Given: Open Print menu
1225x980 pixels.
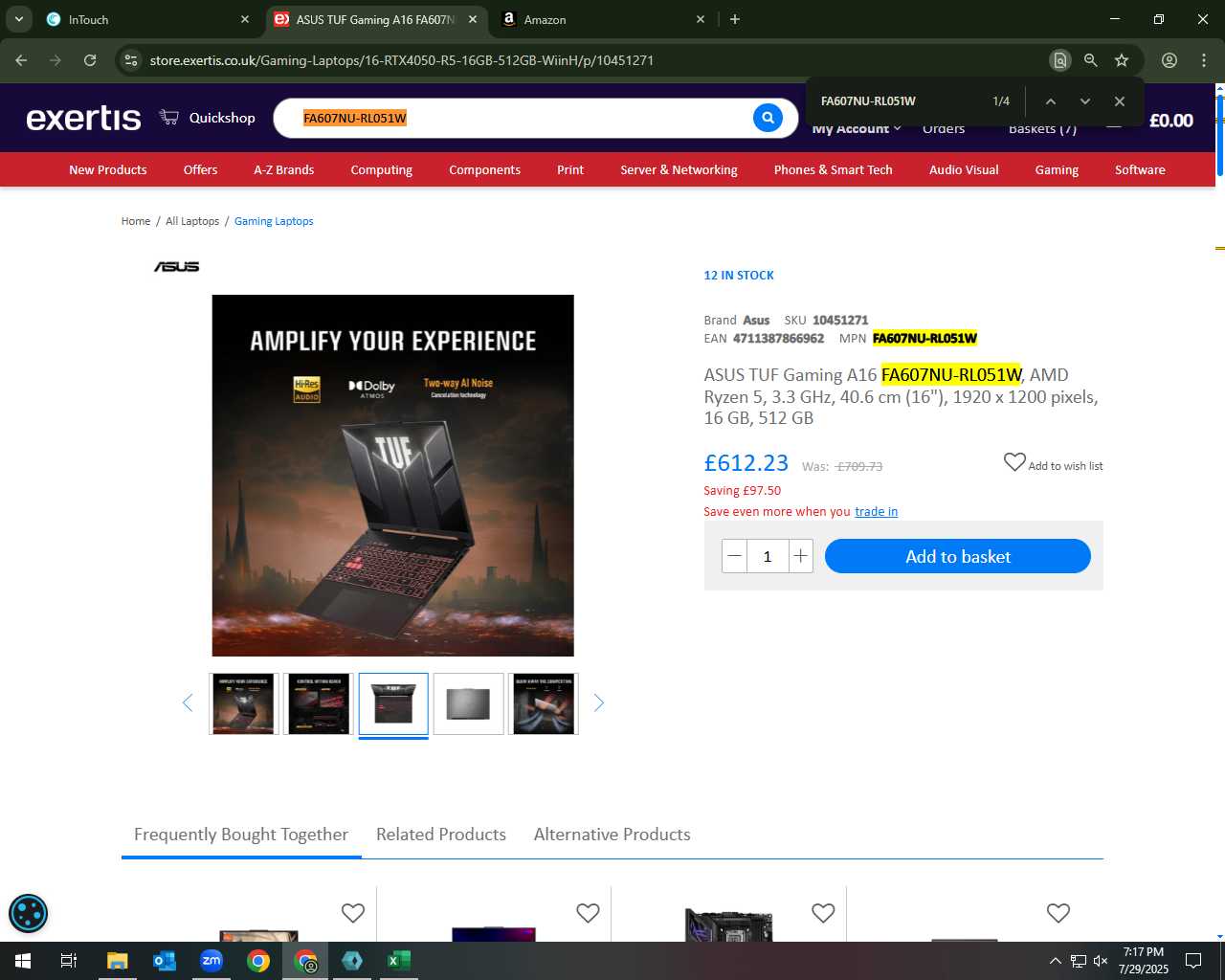Looking at the screenshot, I should tap(570, 170).
